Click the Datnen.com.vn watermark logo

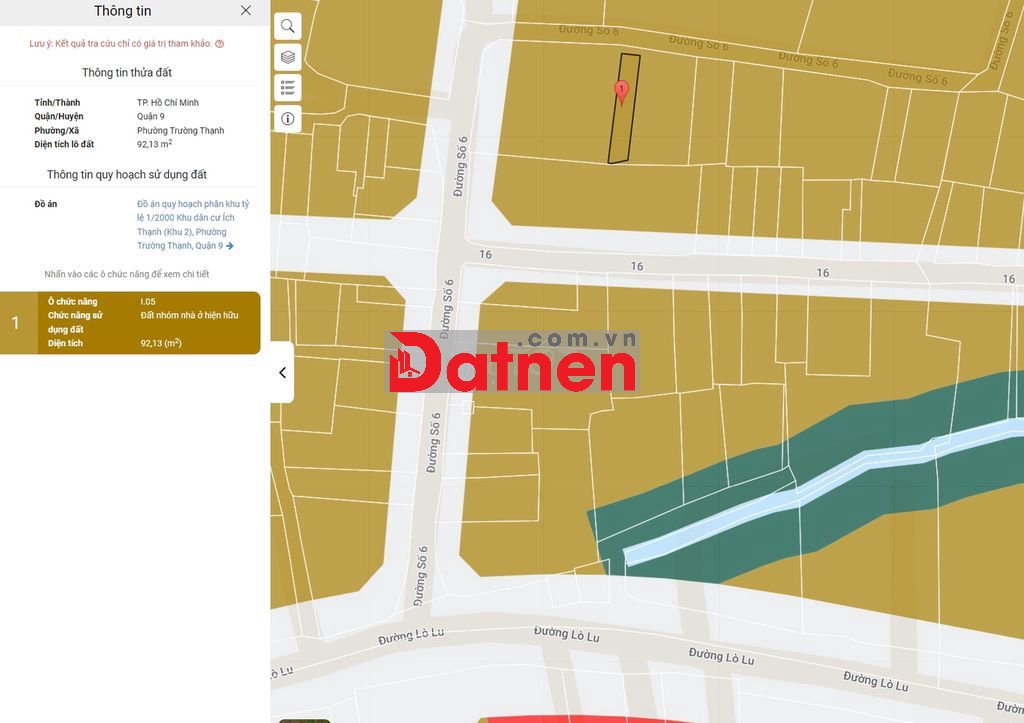coord(512,362)
